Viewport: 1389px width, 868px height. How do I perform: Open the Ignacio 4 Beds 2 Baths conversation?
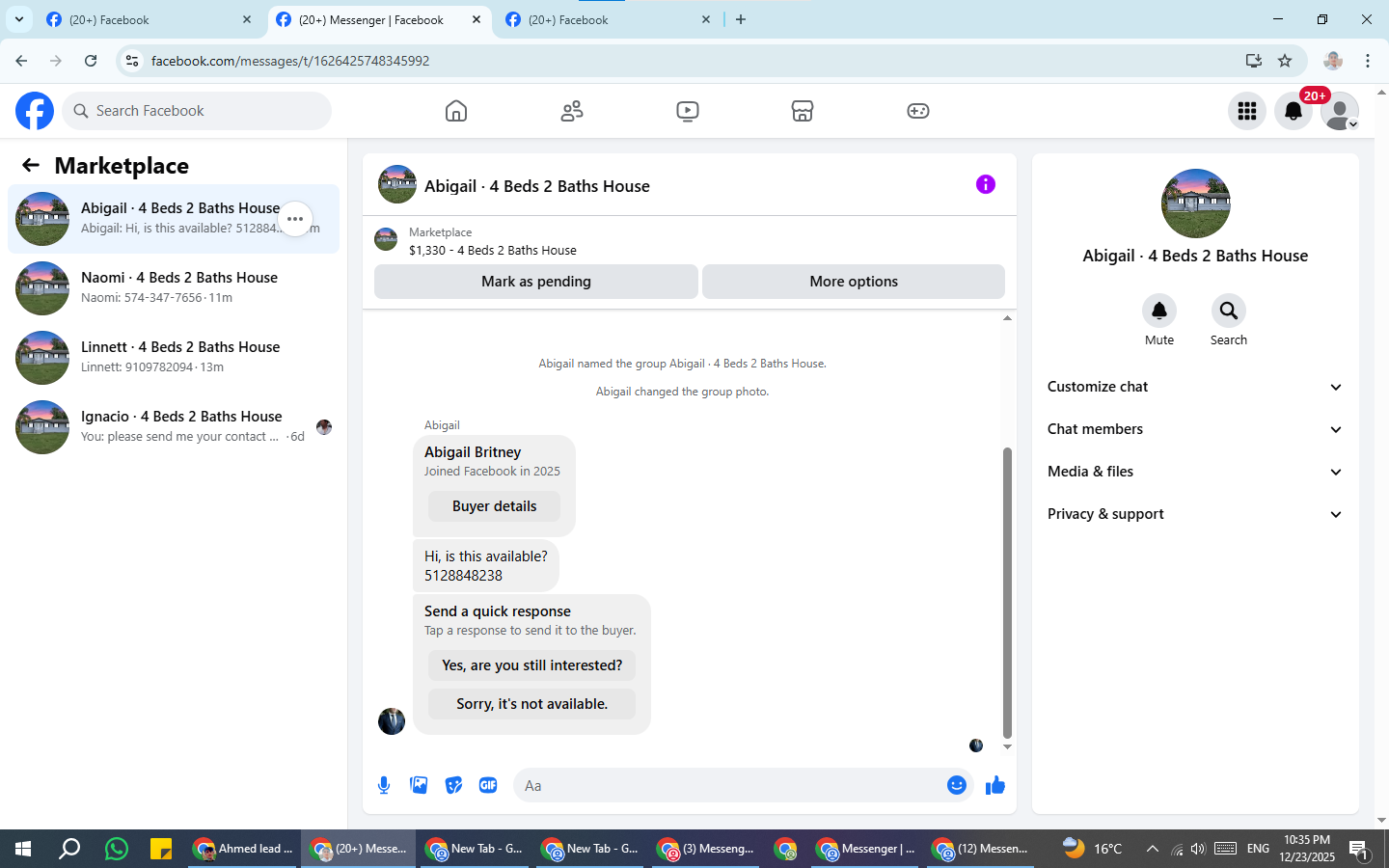click(x=174, y=426)
